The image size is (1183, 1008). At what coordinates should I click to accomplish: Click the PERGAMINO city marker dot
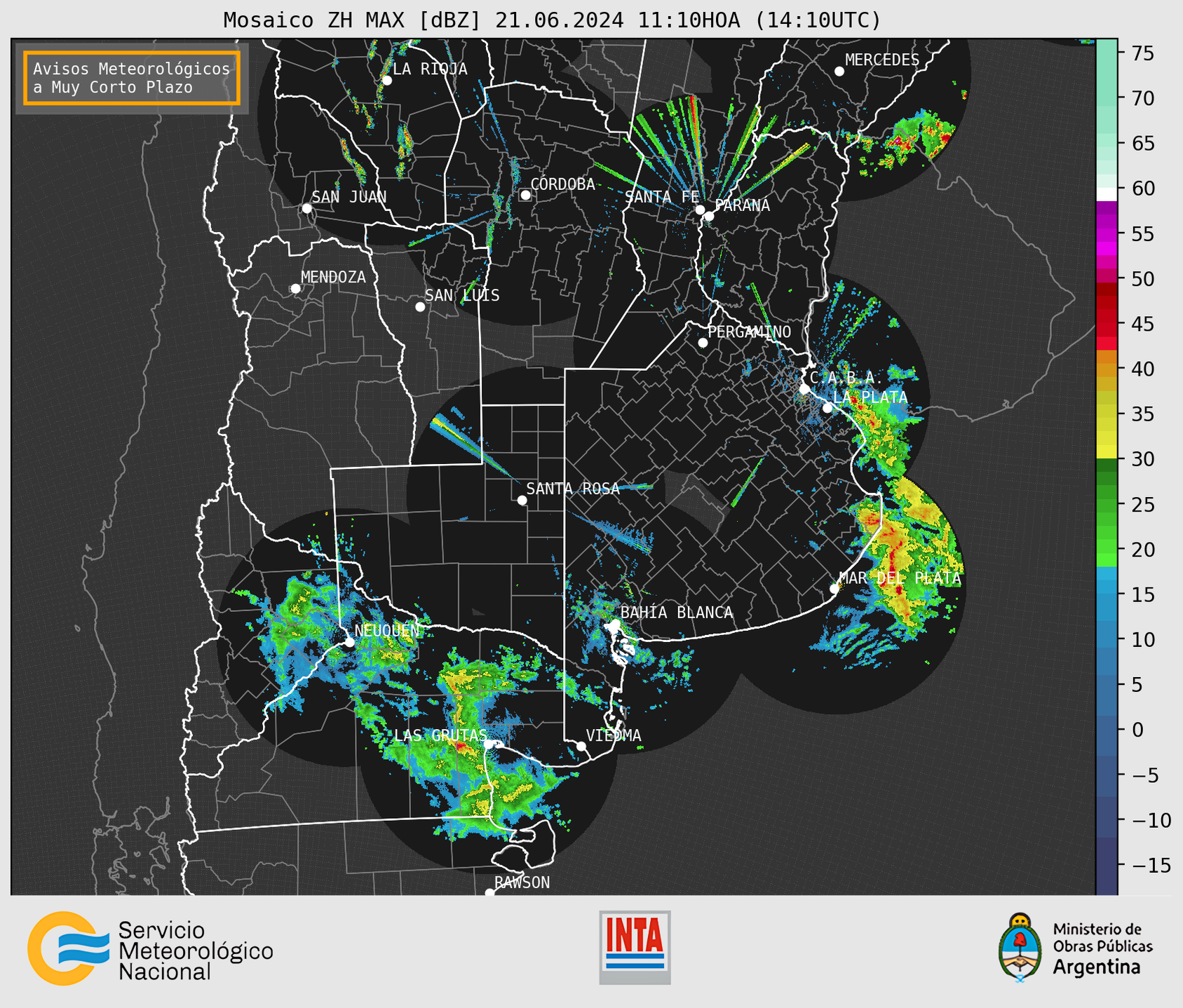coord(703,343)
